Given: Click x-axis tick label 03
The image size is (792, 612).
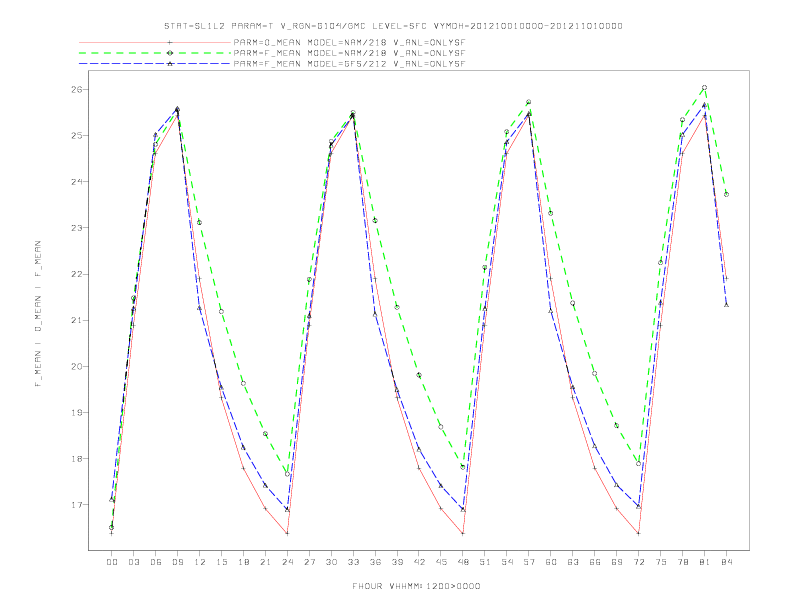Looking at the screenshot, I should point(133,562).
